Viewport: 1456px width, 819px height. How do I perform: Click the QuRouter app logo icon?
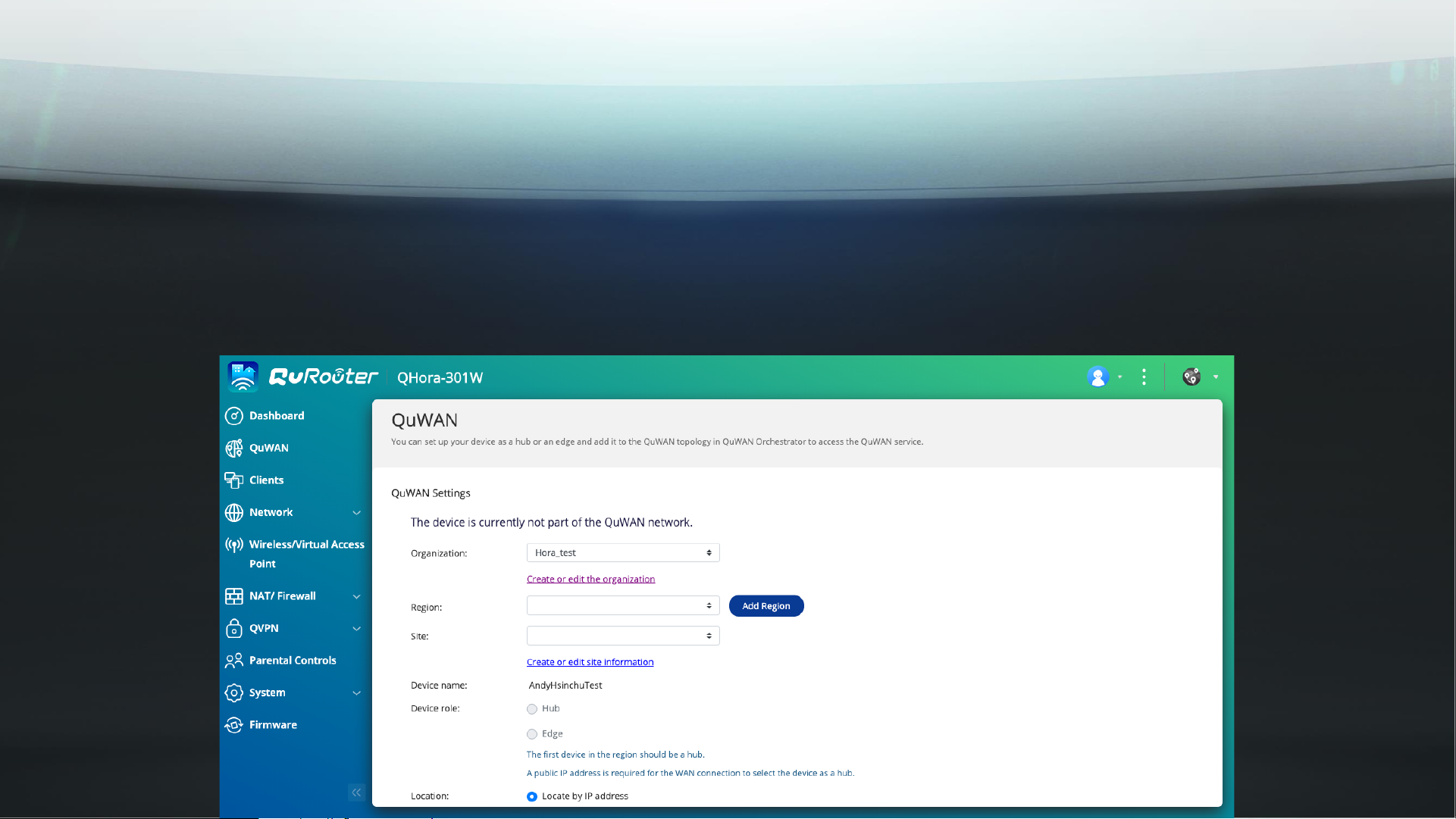(x=243, y=377)
